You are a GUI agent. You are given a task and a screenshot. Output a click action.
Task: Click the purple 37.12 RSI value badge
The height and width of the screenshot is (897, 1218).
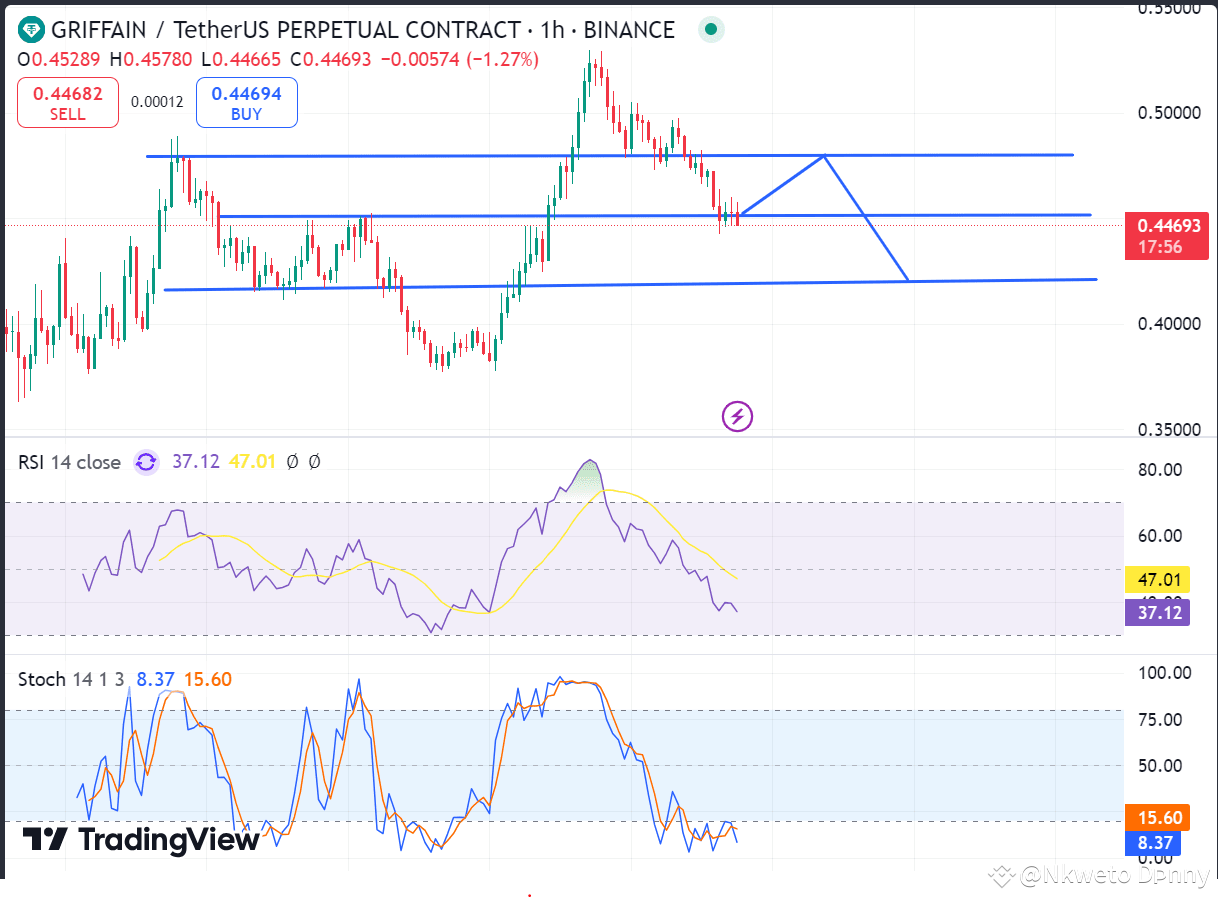tap(1157, 613)
